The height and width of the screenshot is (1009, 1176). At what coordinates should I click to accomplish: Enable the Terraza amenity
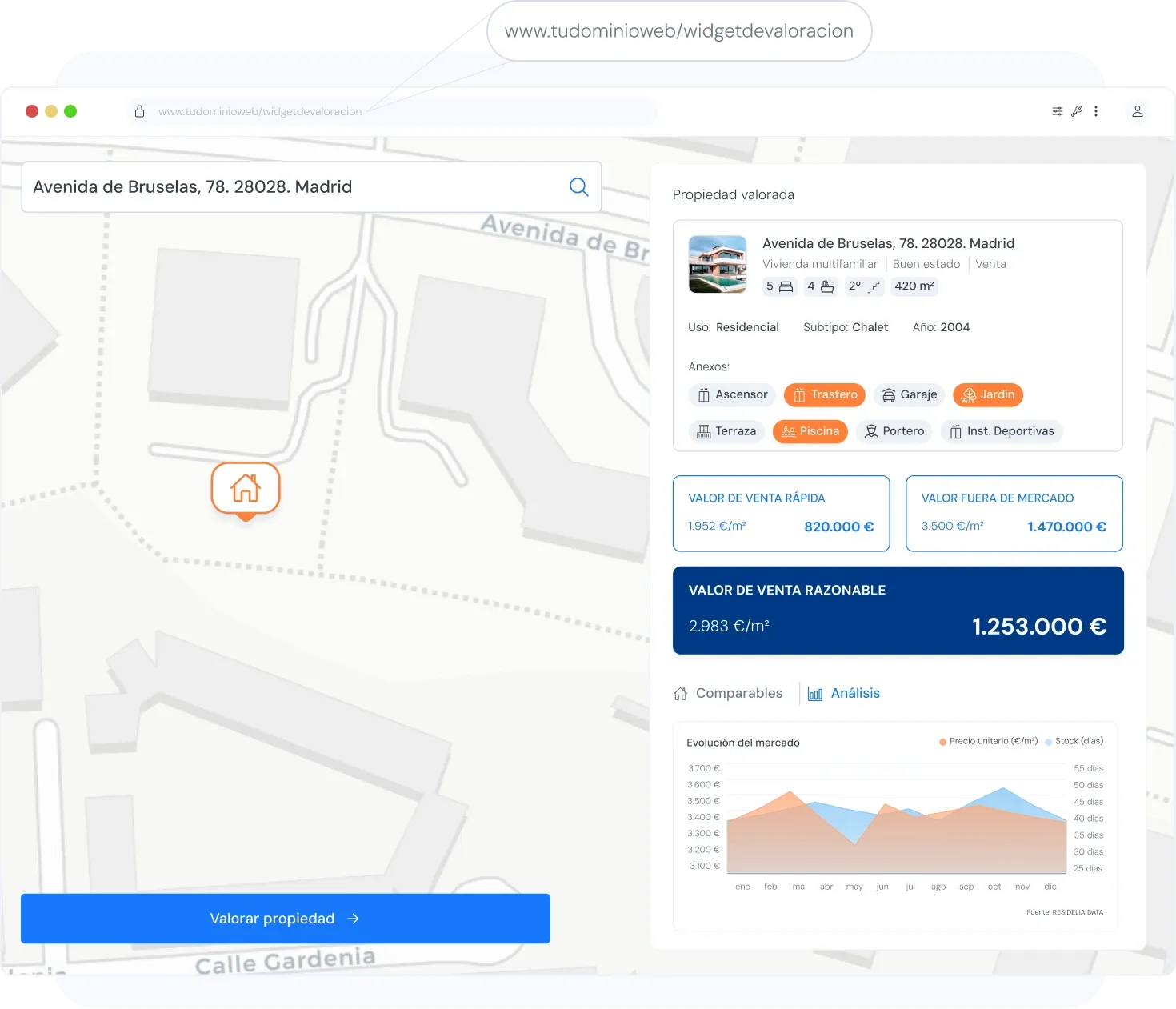point(726,431)
